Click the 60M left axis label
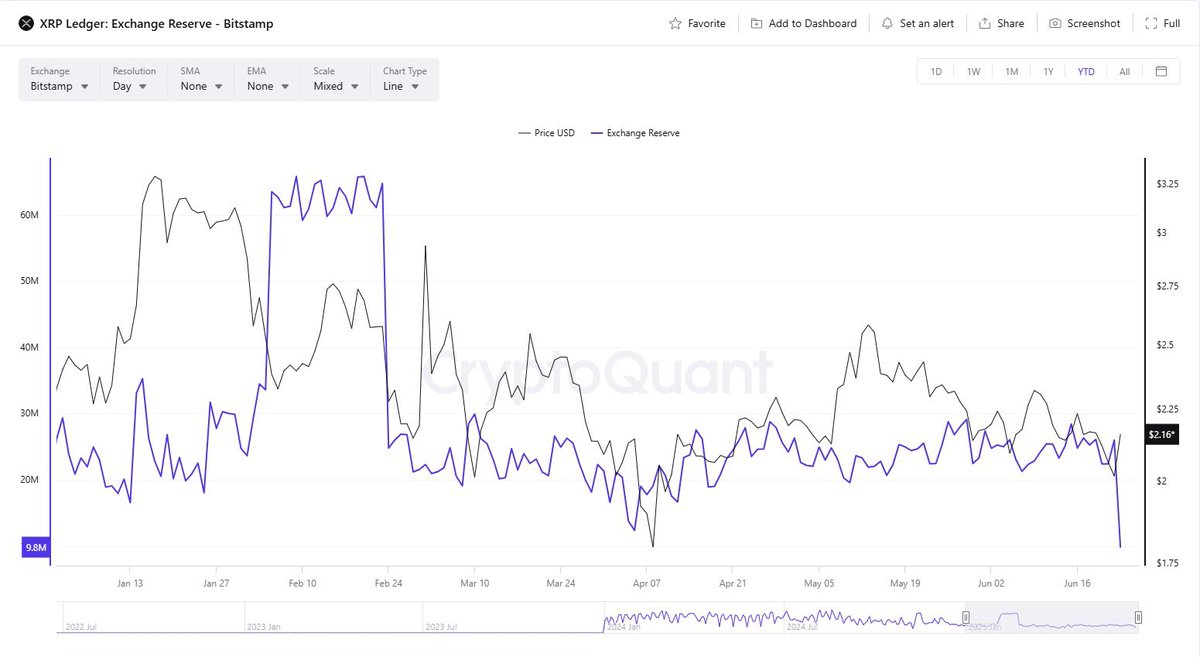The image size is (1200, 657). [28, 215]
